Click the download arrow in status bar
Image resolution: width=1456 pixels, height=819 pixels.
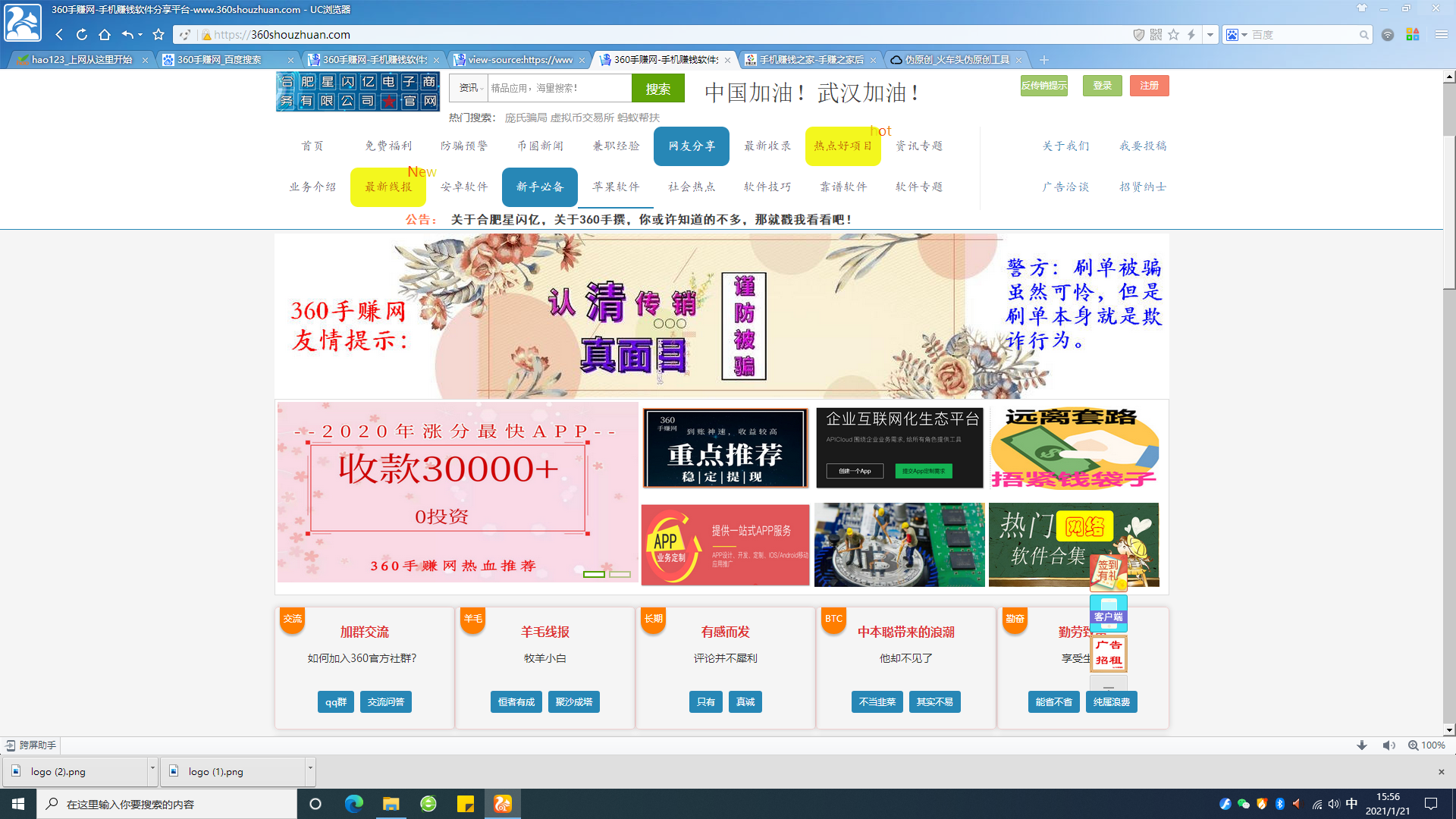point(1362,745)
